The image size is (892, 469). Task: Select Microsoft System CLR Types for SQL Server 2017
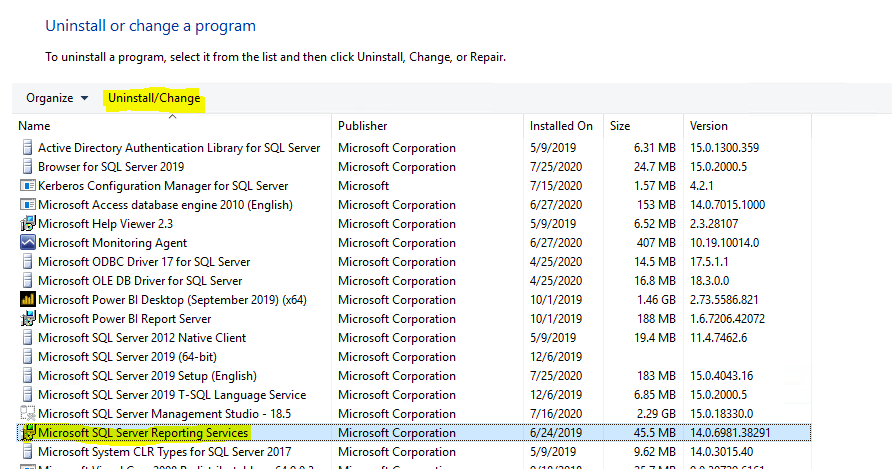pos(164,452)
